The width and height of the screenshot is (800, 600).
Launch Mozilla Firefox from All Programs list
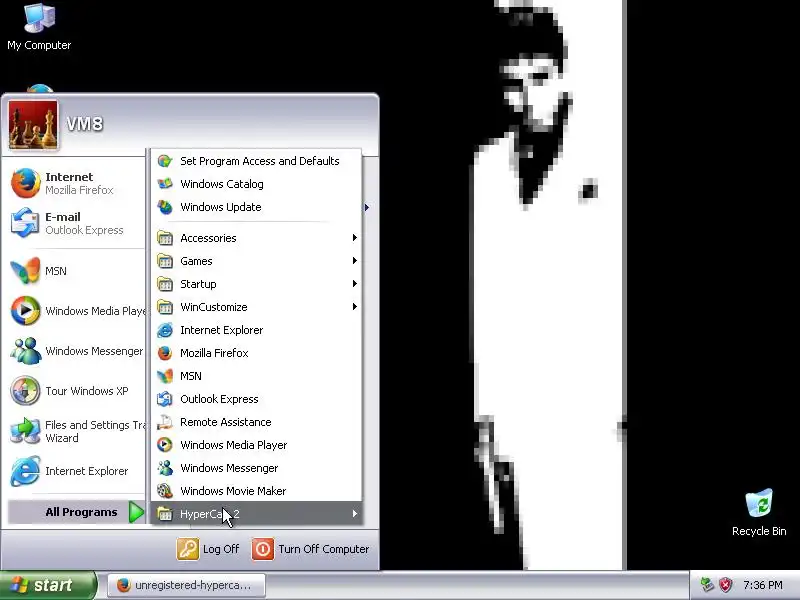tap(256, 353)
